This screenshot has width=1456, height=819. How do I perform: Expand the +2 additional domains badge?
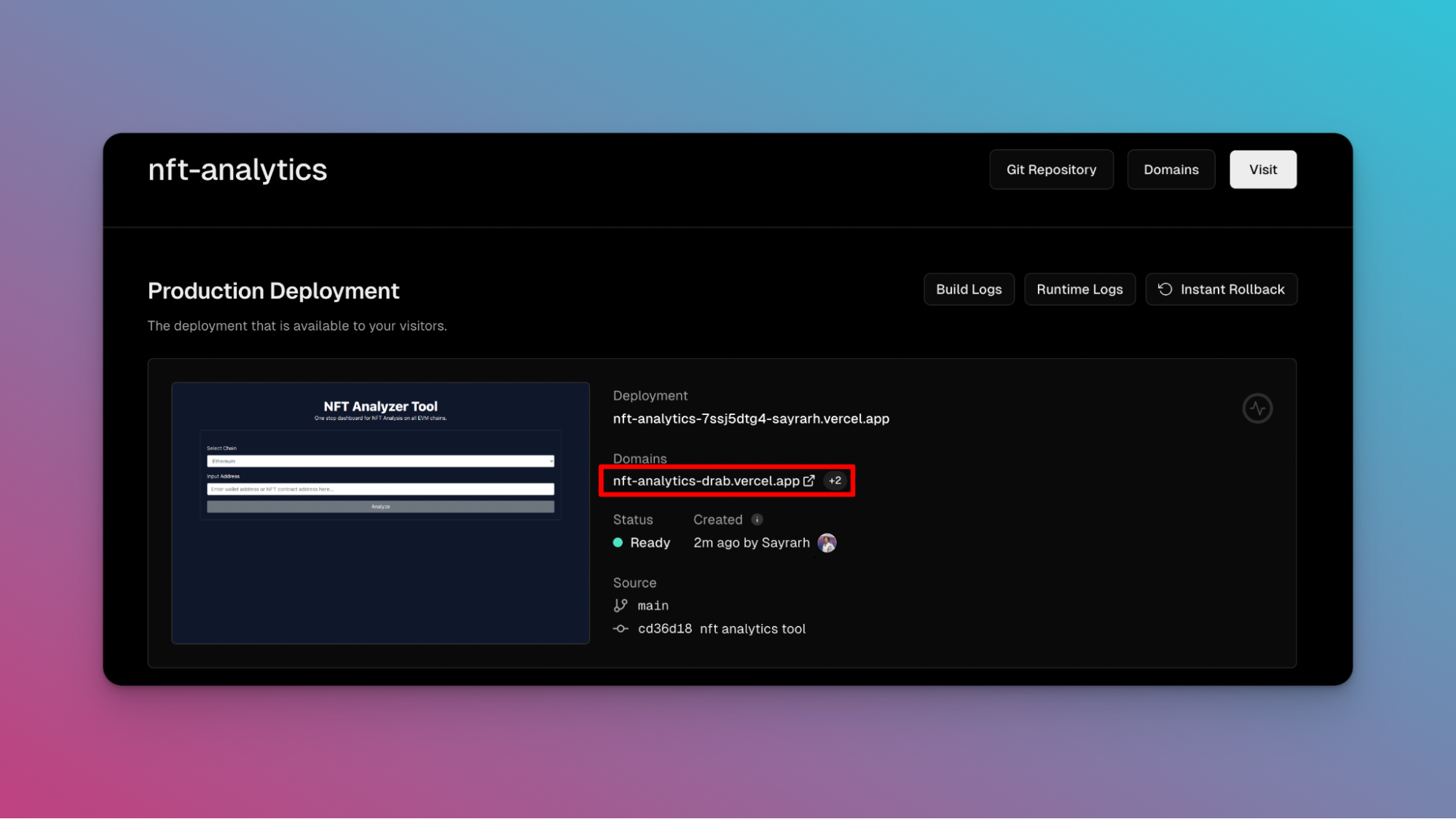click(x=835, y=480)
